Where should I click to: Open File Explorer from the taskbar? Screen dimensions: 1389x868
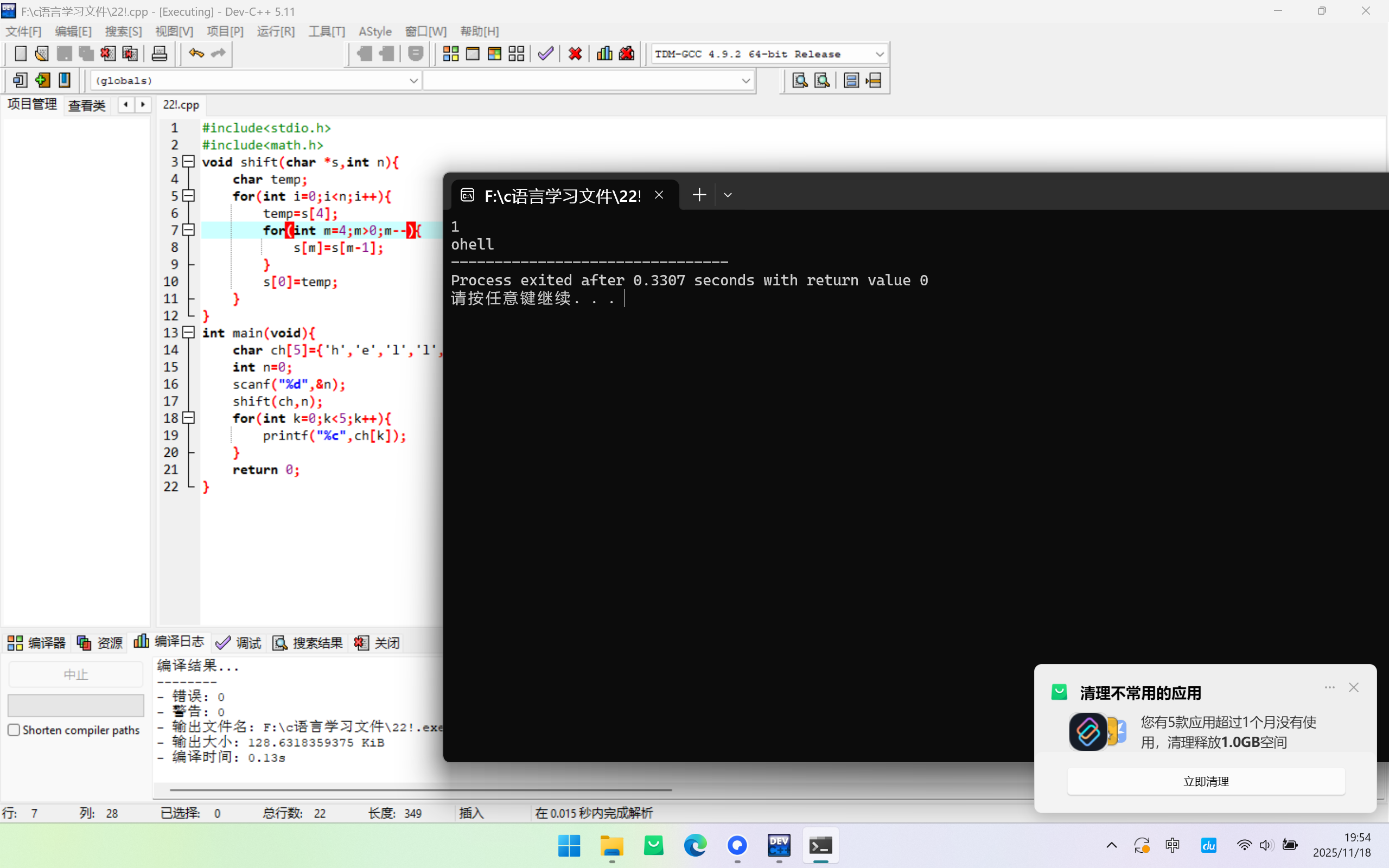[x=611, y=845]
